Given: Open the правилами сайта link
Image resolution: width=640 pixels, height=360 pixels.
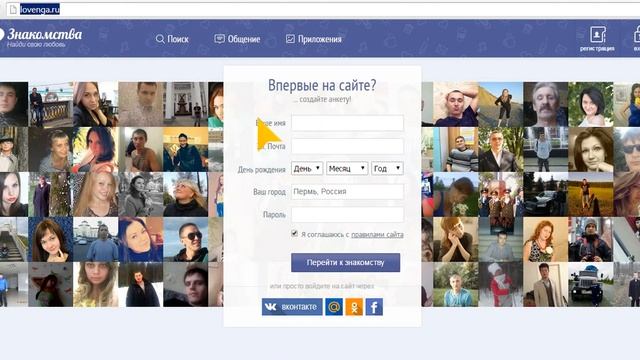Looking at the screenshot, I should tap(377, 235).
